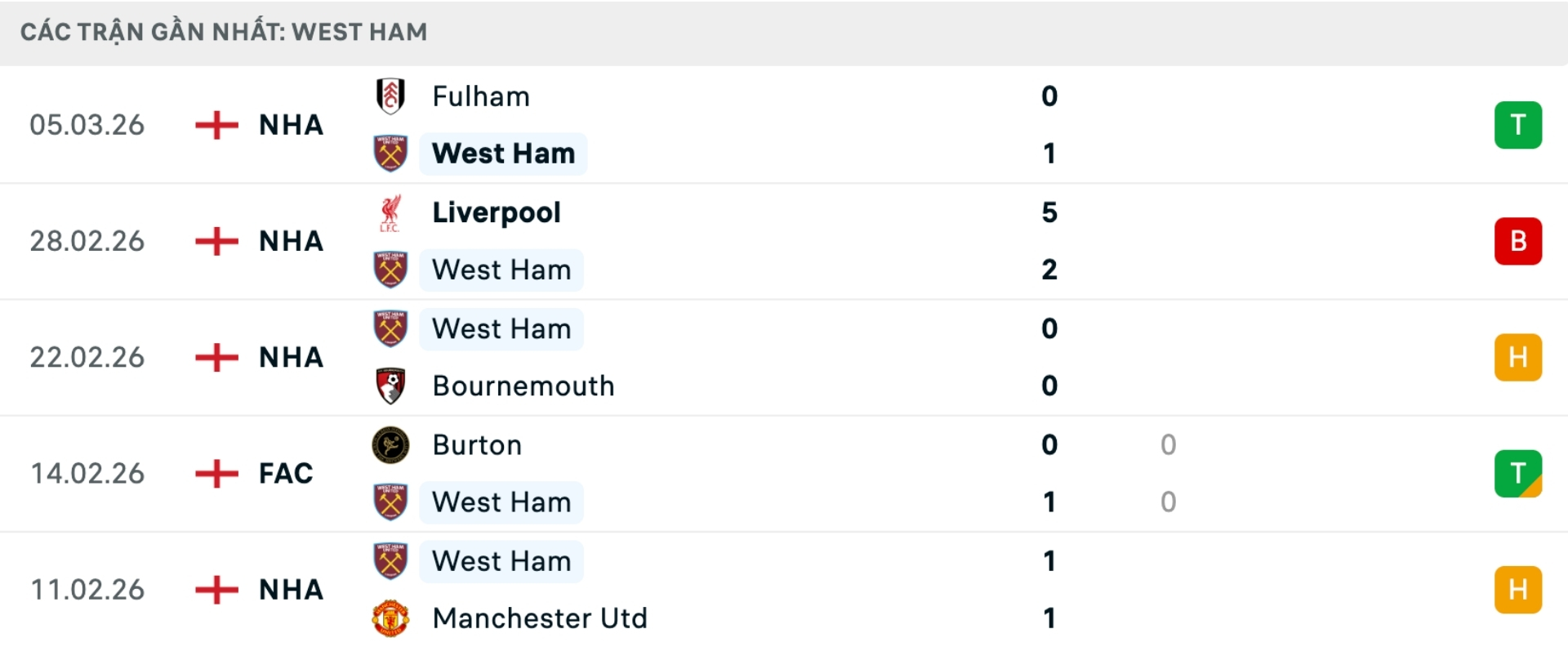Toggle the green T result badge for Fulham match

coord(1518,124)
